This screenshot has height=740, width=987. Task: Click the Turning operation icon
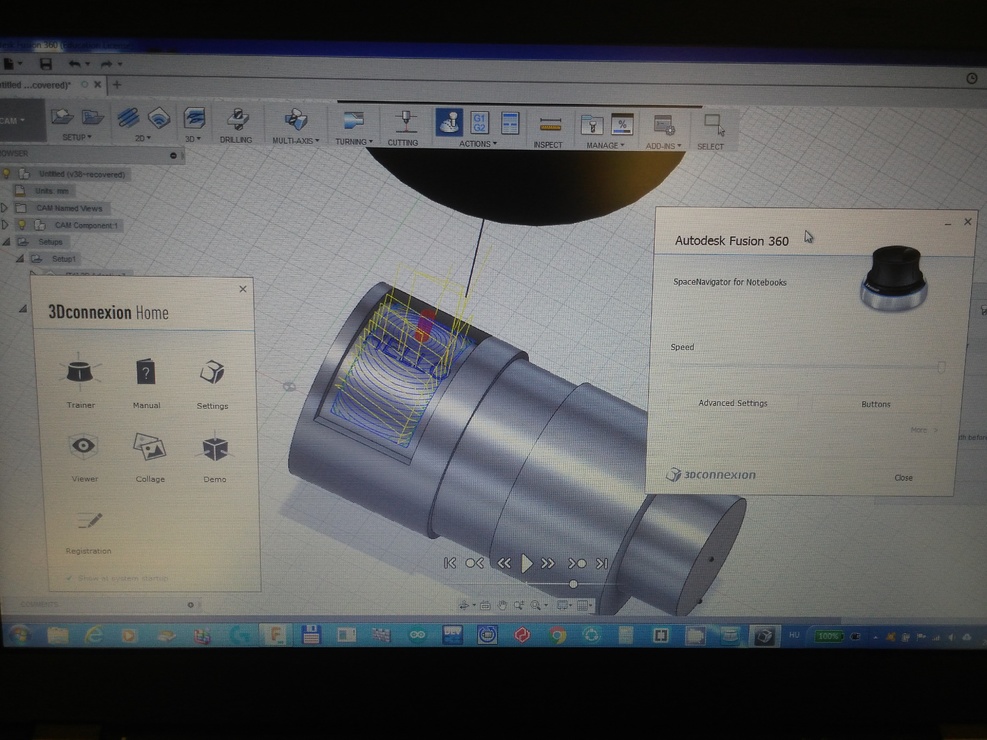[354, 121]
